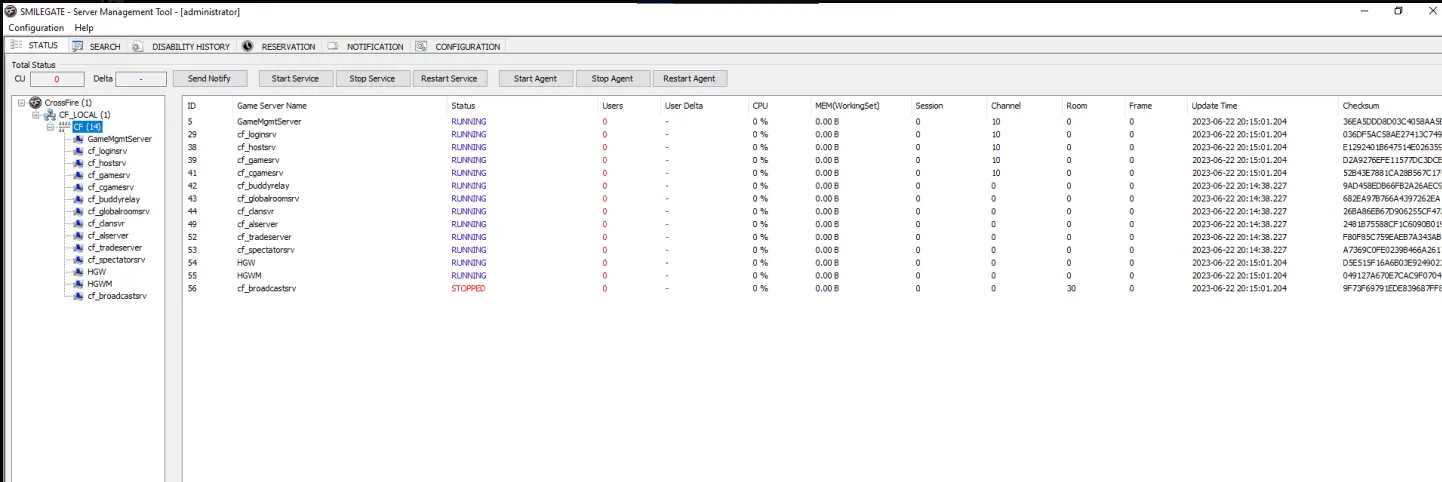The width and height of the screenshot is (1442, 482).
Task: Click the NOTIFICATION tab's icon
Action: [x=335, y=46]
